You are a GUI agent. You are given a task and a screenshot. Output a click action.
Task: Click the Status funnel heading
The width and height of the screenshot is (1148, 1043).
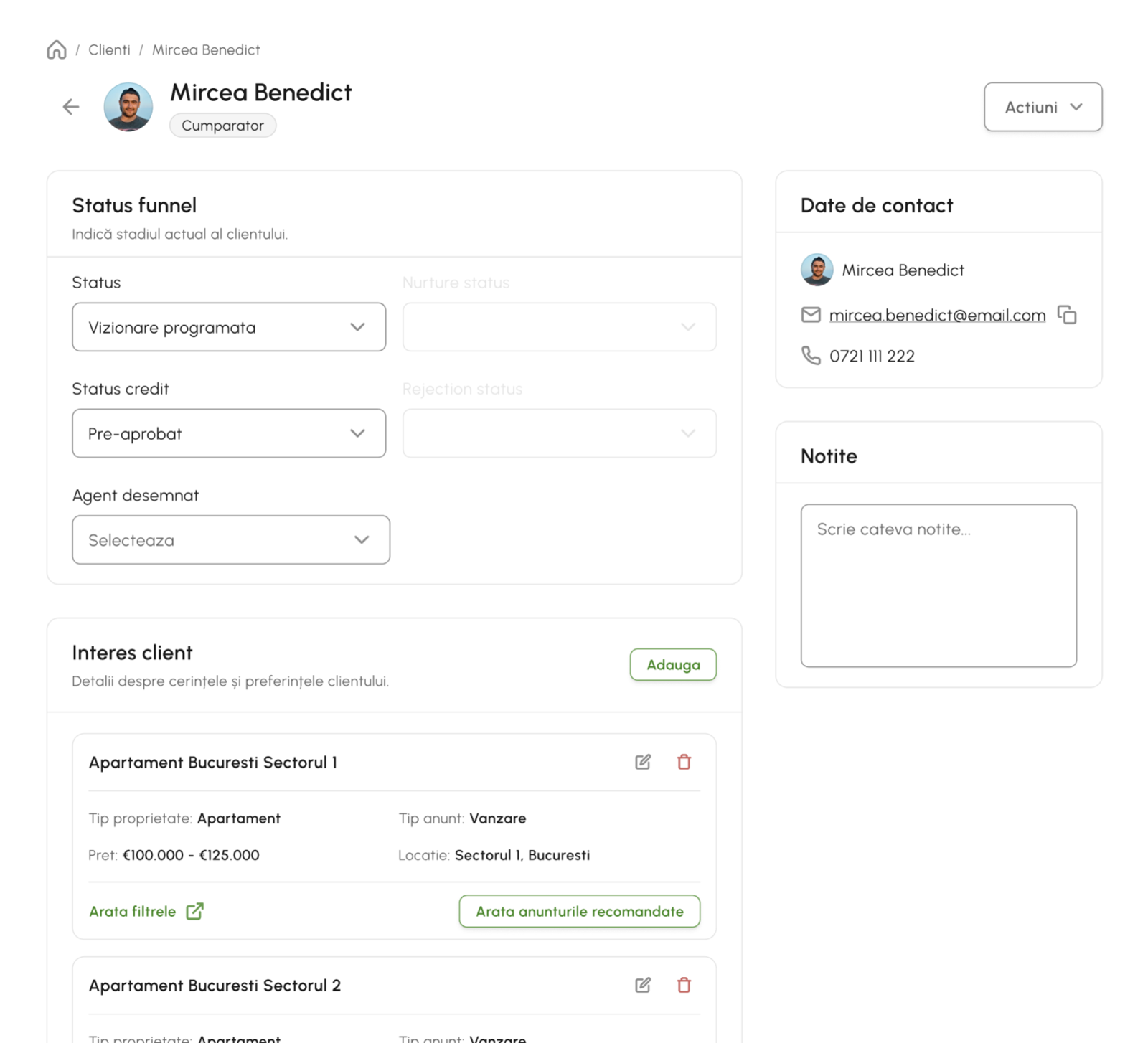click(x=134, y=205)
